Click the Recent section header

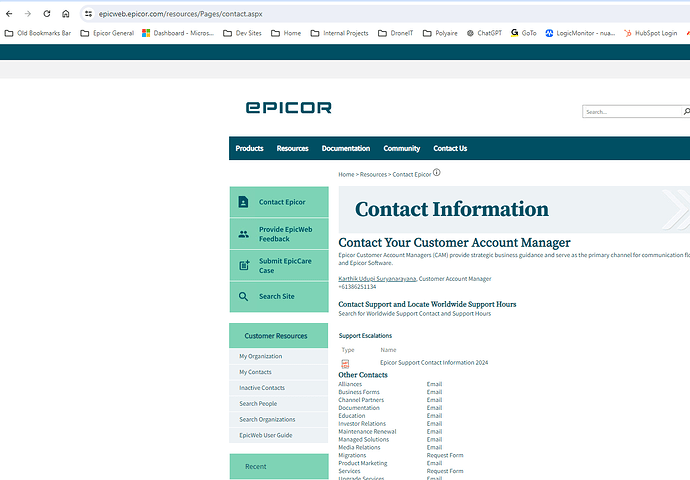point(279,466)
